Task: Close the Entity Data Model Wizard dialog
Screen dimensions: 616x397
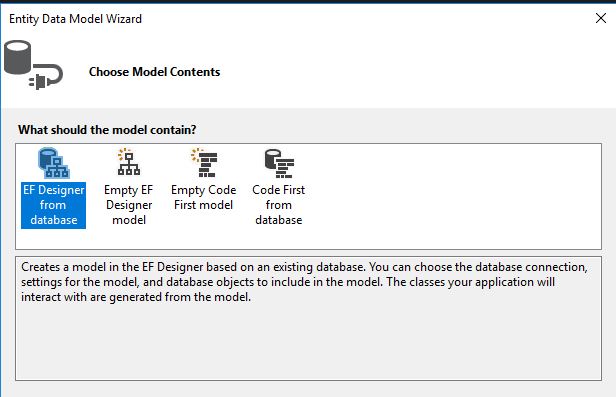Action: pyautogui.click(x=601, y=18)
